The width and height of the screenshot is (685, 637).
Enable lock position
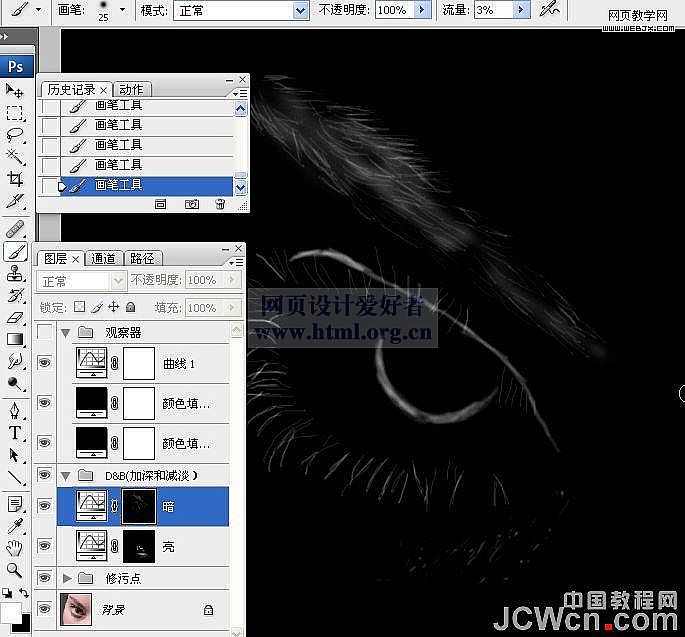click(114, 307)
